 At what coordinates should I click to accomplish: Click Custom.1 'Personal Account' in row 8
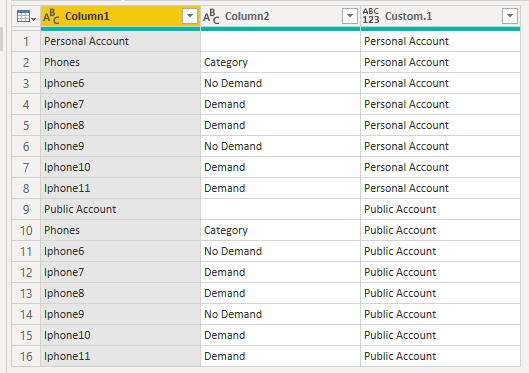click(440, 189)
